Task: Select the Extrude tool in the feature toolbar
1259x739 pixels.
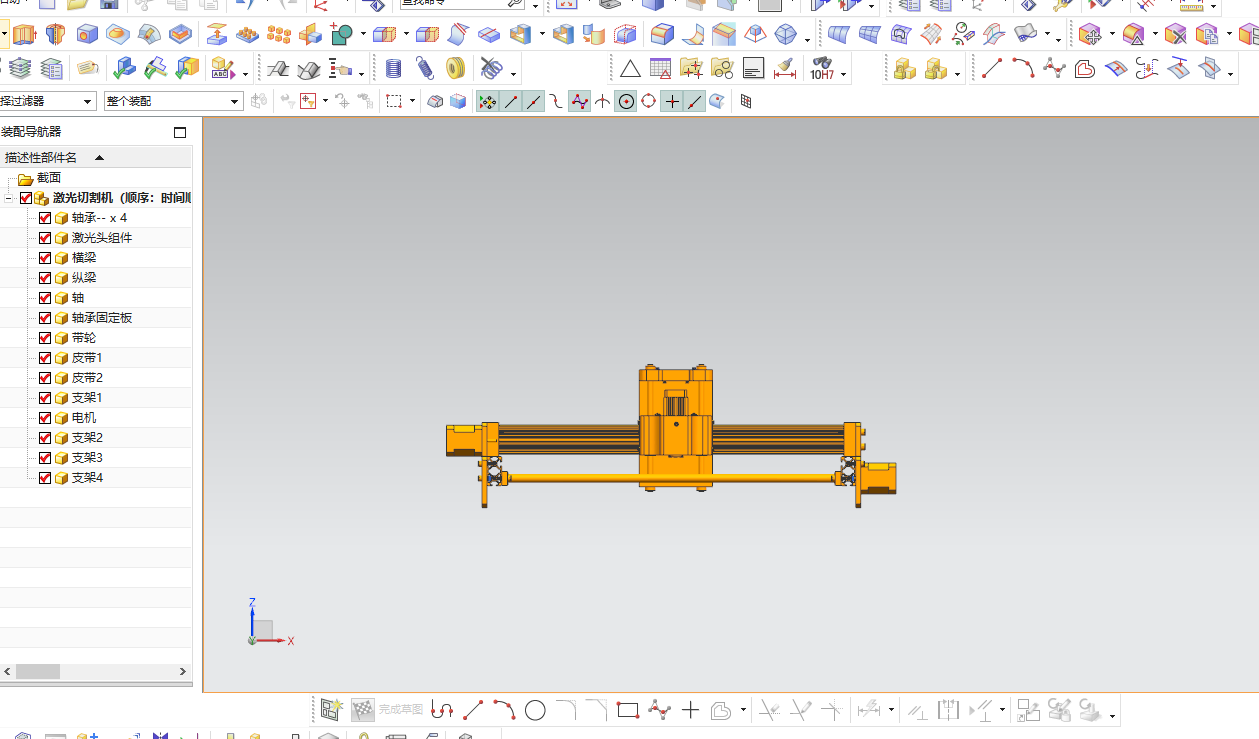Action: pyautogui.click(x=24, y=36)
